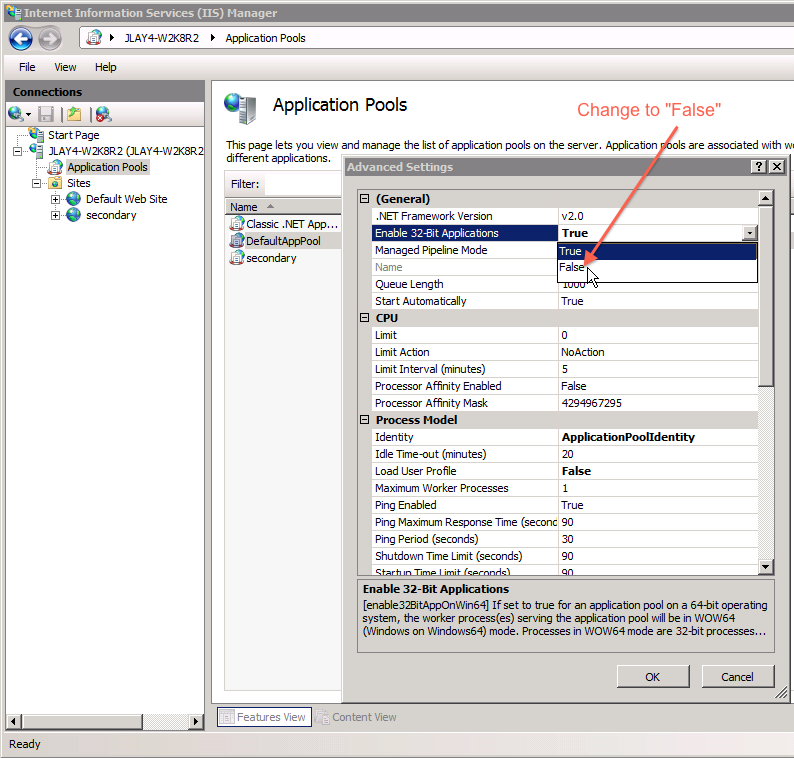Select the Limit Action property

tap(565, 352)
